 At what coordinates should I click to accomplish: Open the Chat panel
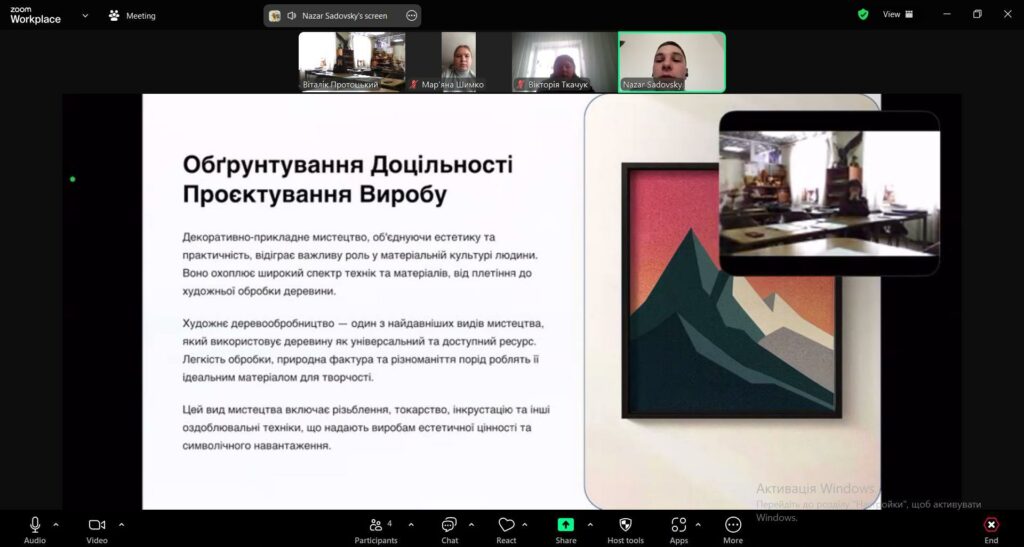[450, 526]
